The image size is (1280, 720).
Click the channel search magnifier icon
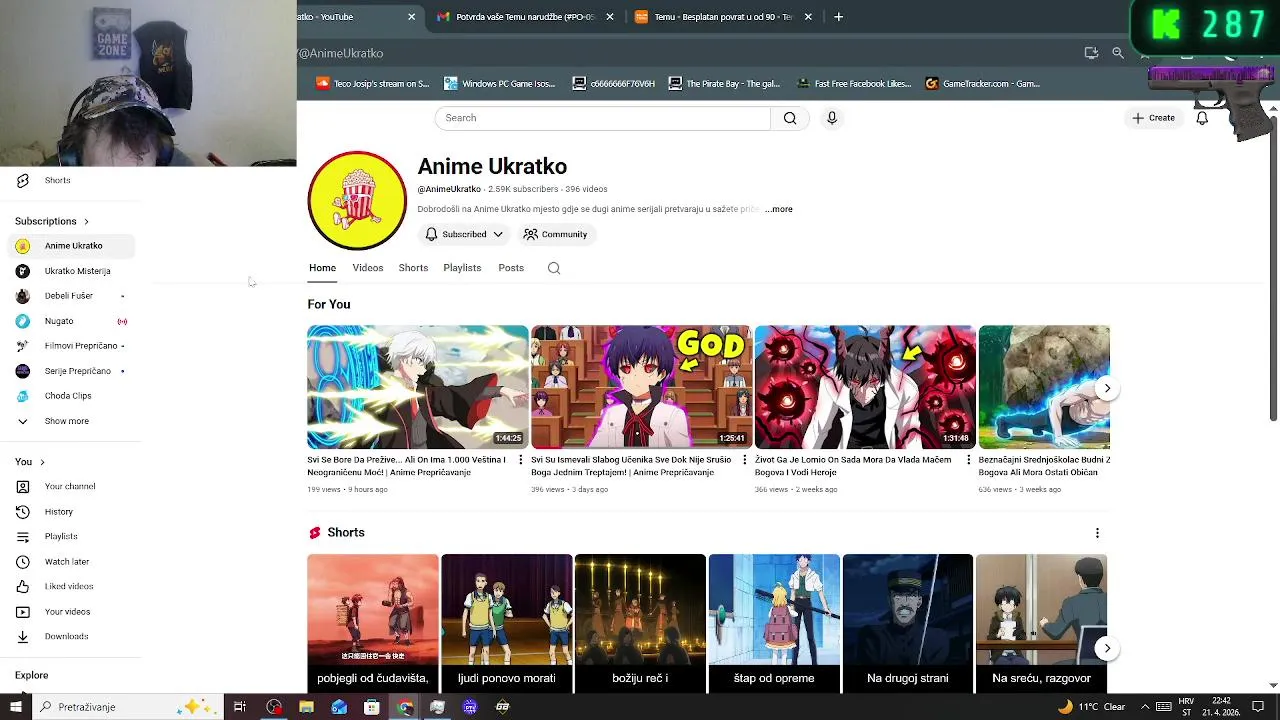(554, 268)
